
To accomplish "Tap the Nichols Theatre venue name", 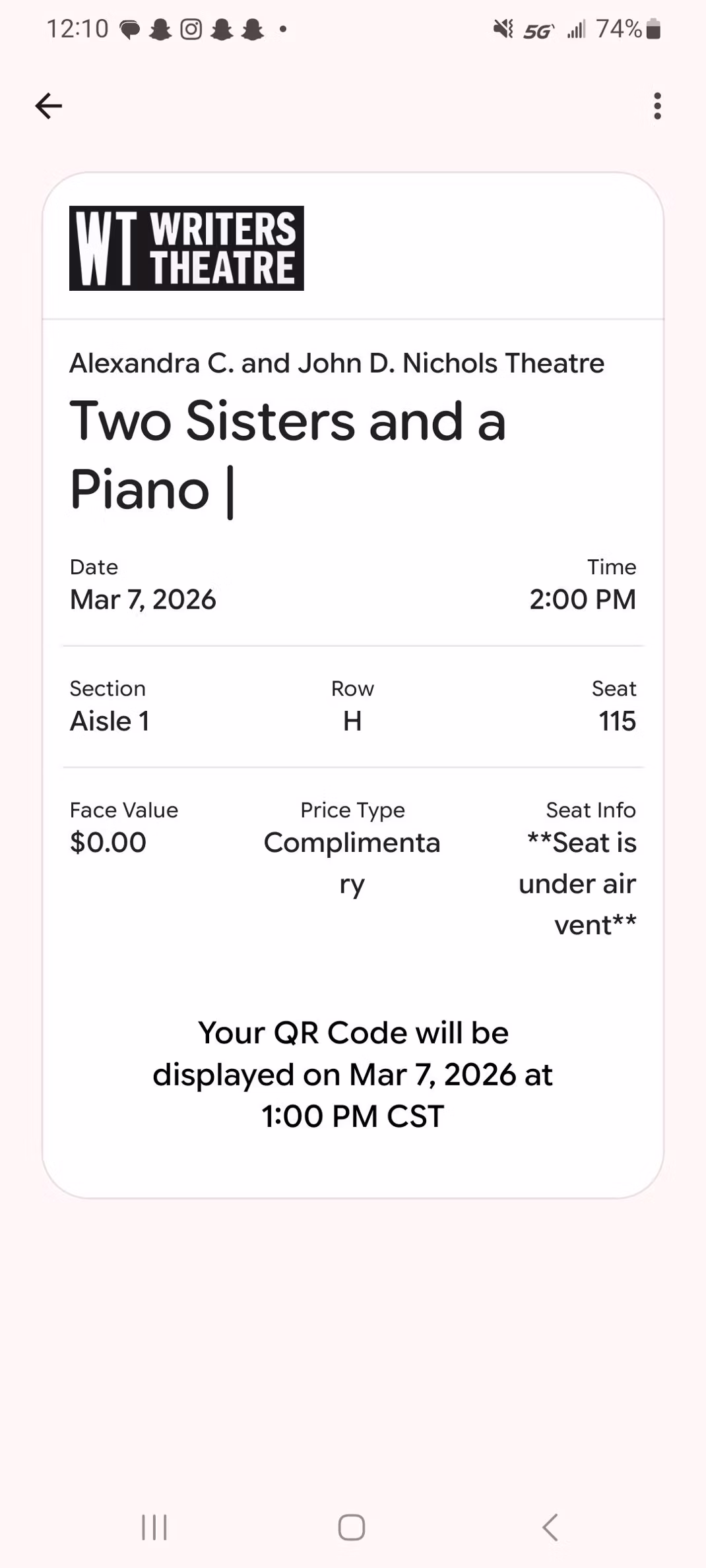I will click(337, 363).
